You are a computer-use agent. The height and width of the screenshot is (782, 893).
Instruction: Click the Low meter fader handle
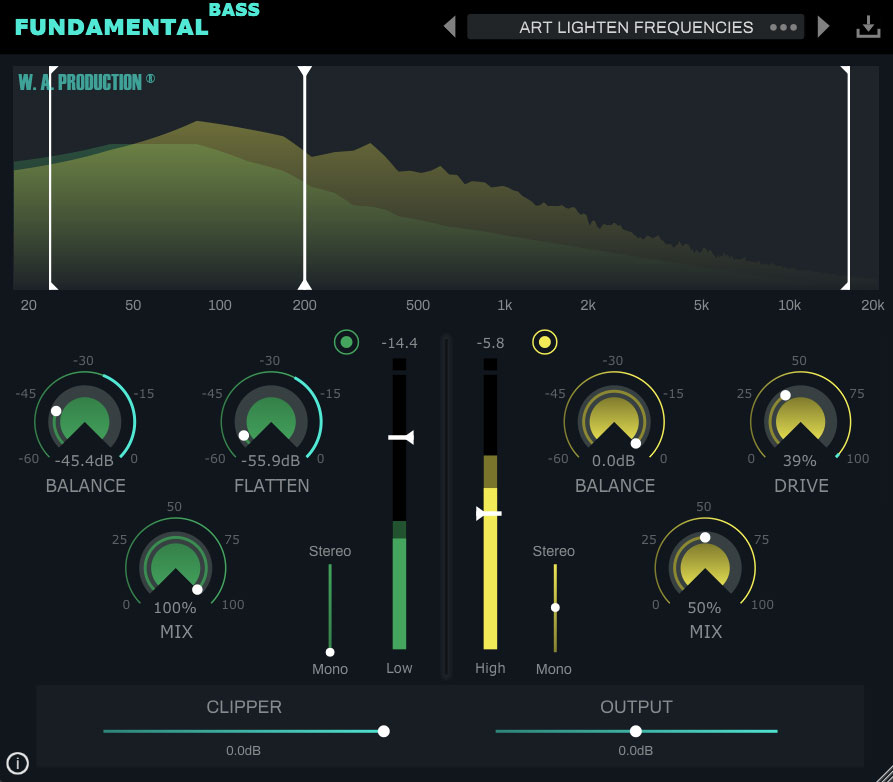click(398, 435)
